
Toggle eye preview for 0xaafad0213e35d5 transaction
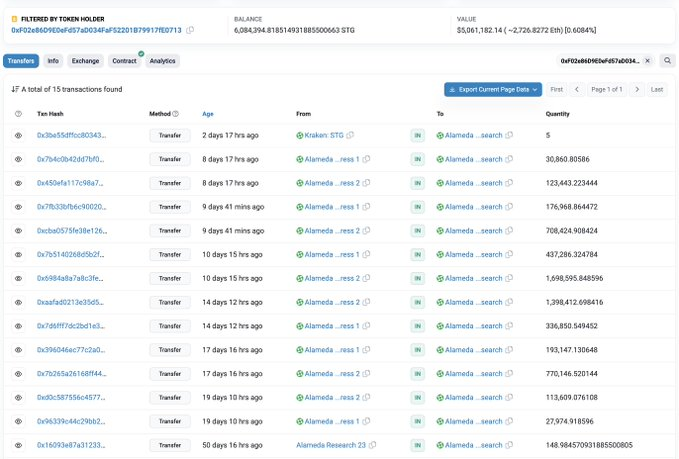[x=18, y=302]
